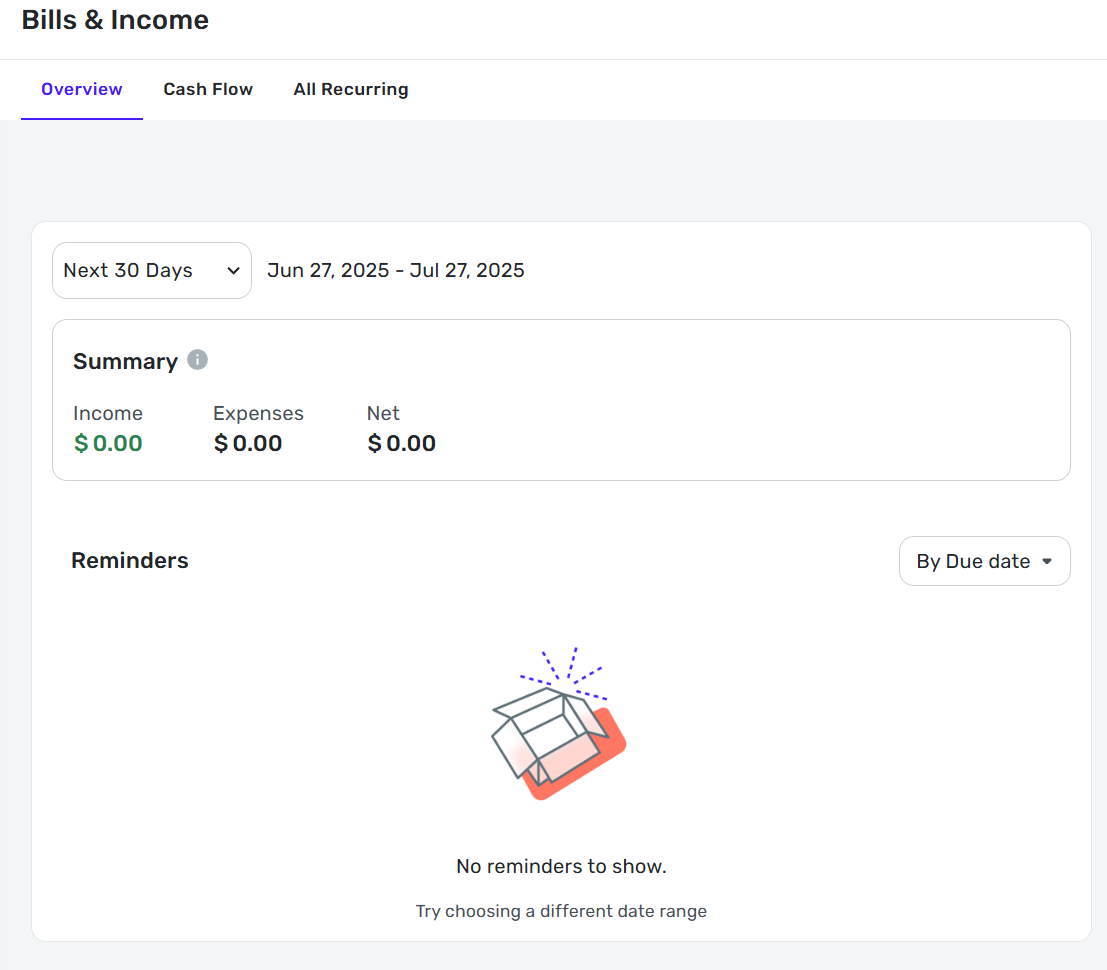Click the Bills & Income page heading
Image resolution: width=1107 pixels, height=970 pixels.
pyautogui.click(x=115, y=20)
